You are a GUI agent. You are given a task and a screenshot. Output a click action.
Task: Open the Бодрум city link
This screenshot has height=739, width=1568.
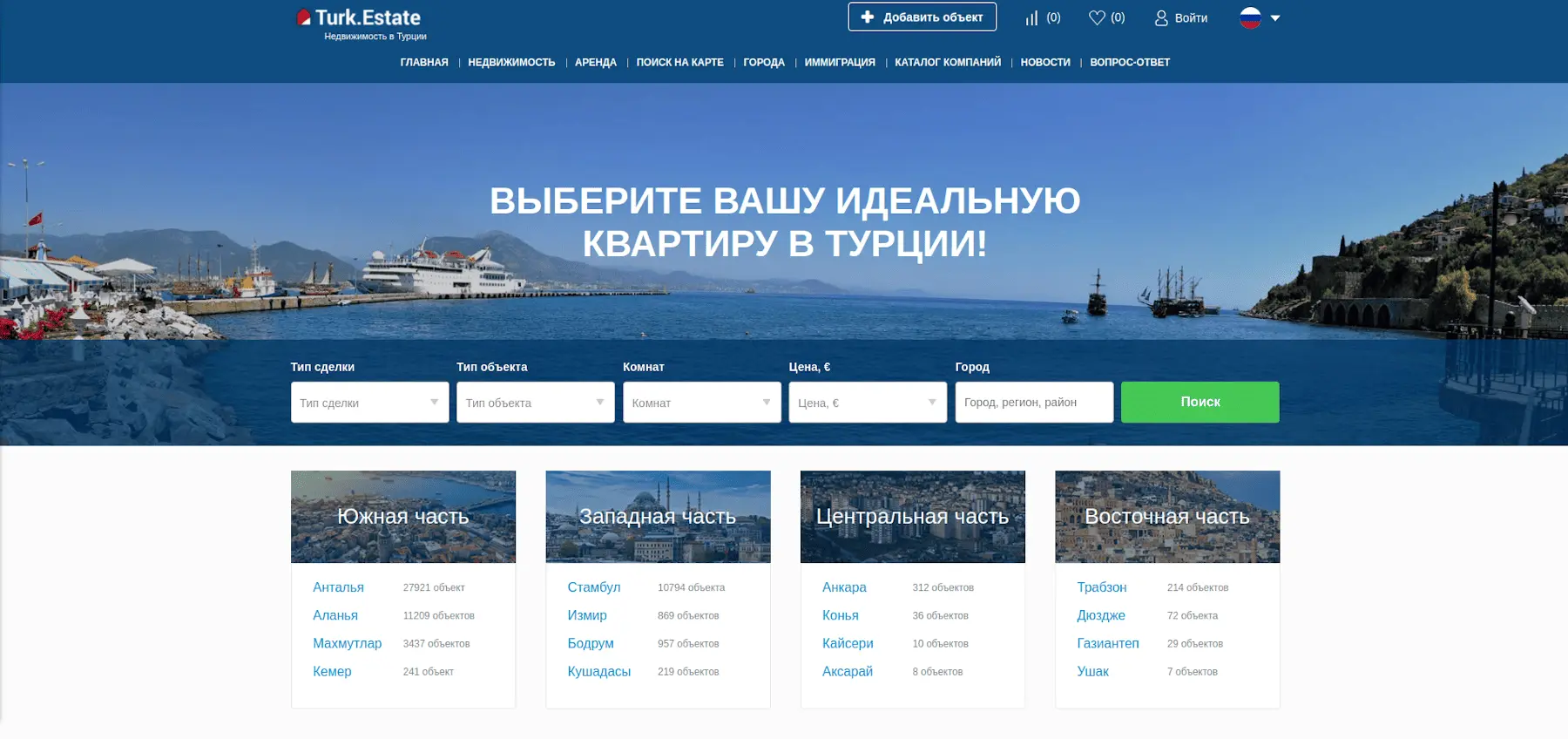pos(591,643)
